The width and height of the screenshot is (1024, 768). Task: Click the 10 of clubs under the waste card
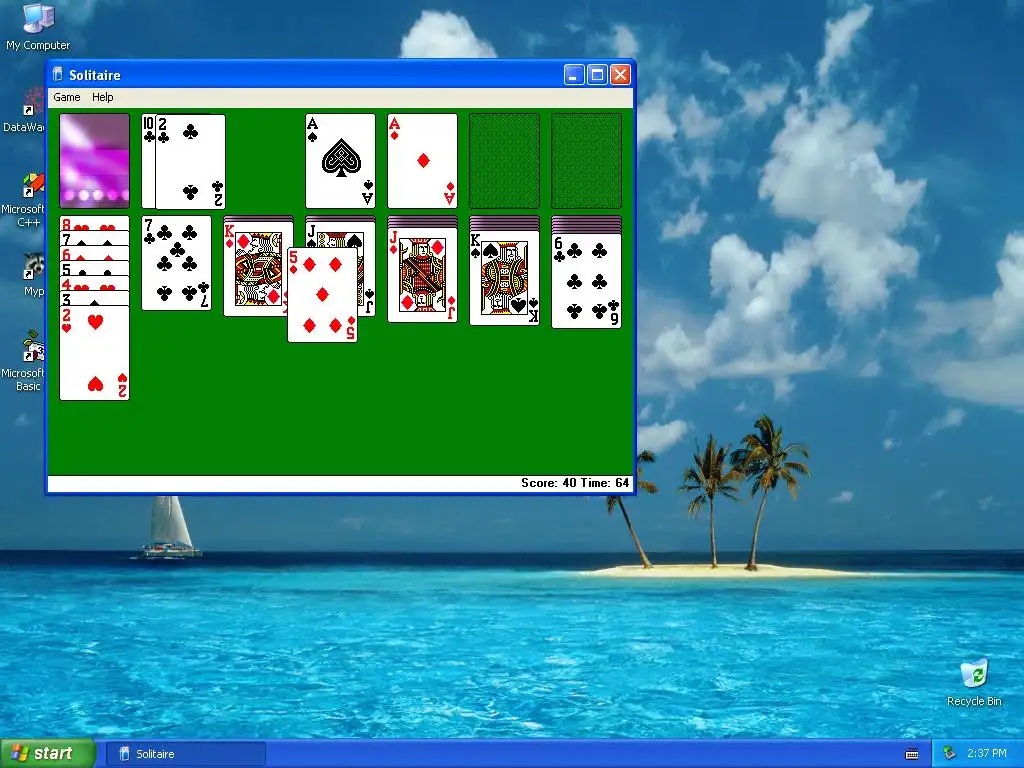[x=148, y=161]
